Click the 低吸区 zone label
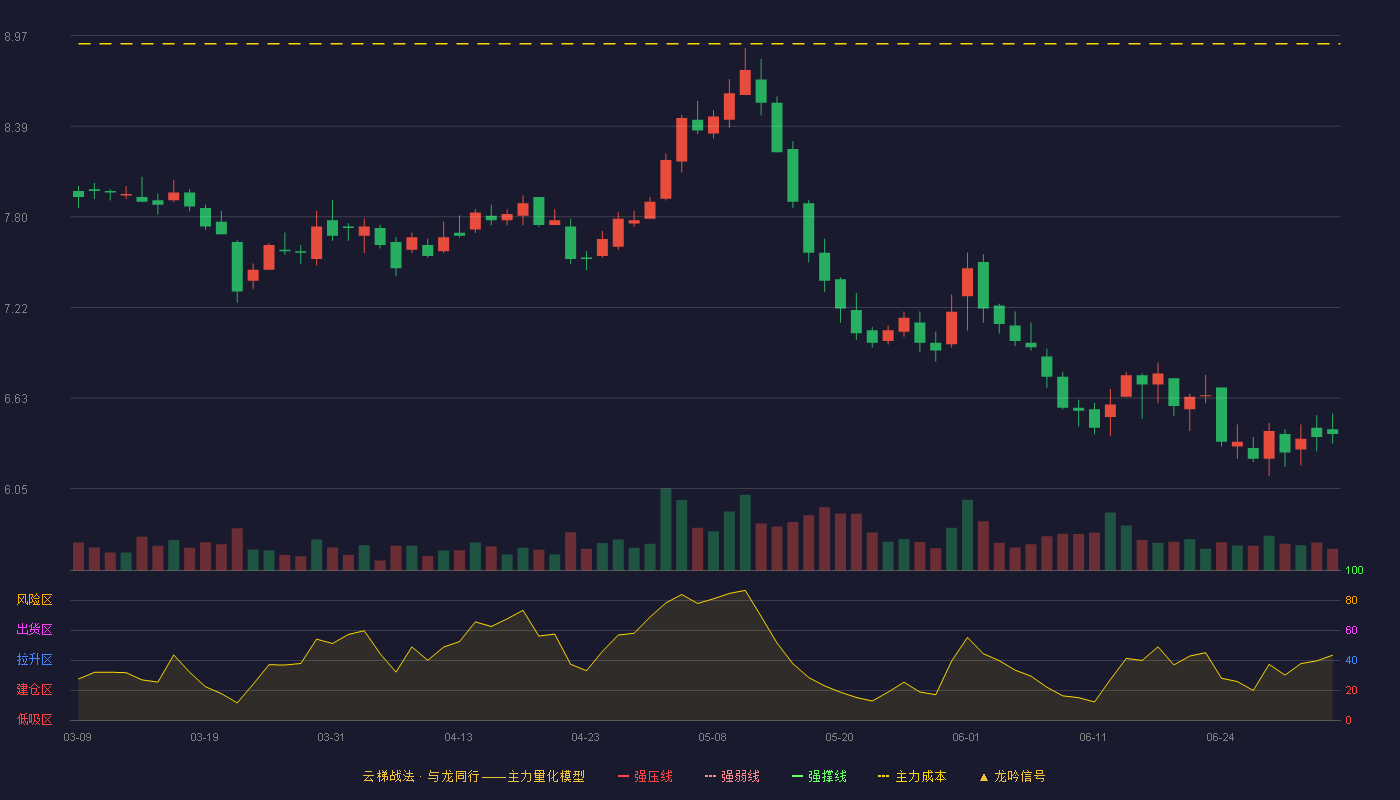1400x800 pixels. (x=34, y=719)
